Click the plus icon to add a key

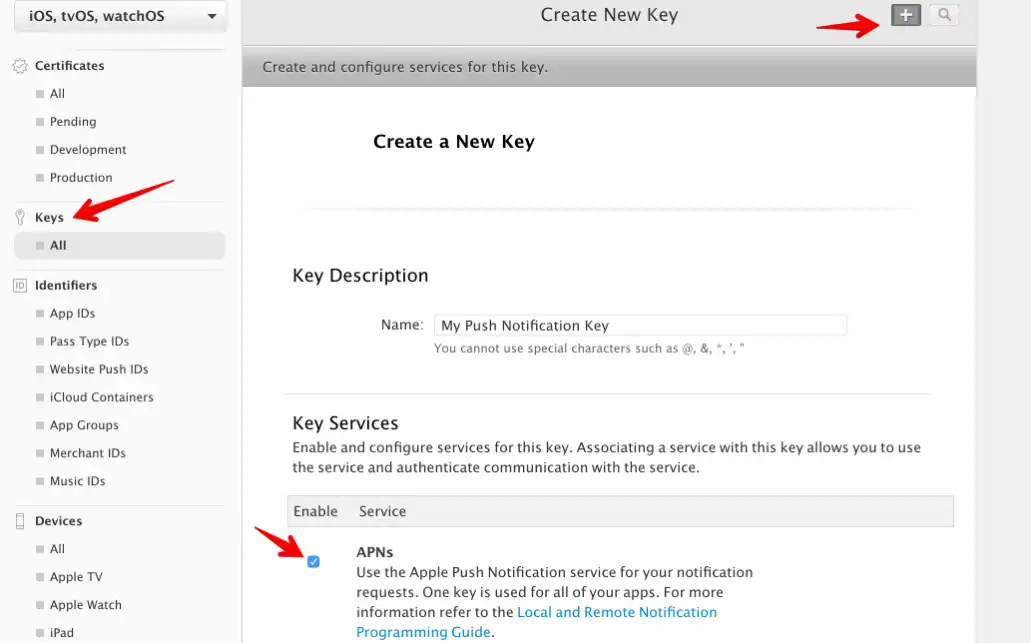(906, 15)
